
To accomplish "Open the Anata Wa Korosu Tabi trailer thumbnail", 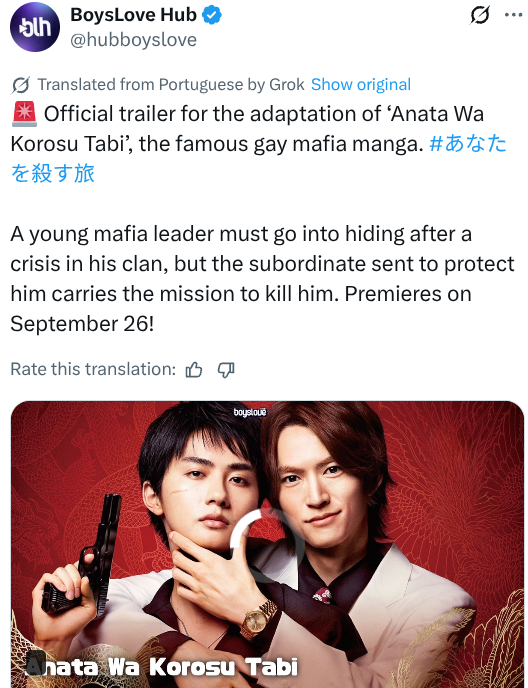I will [267, 544].
